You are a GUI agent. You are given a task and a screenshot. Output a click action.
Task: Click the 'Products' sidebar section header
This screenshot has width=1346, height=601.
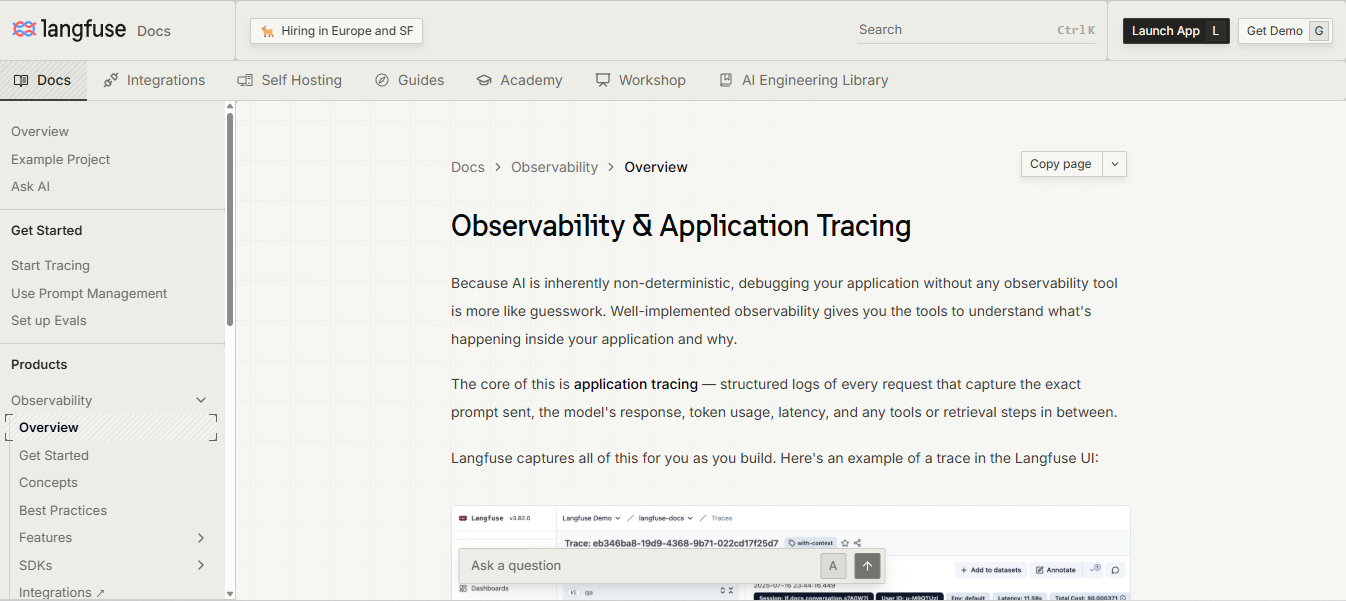(x=39, y=365)
